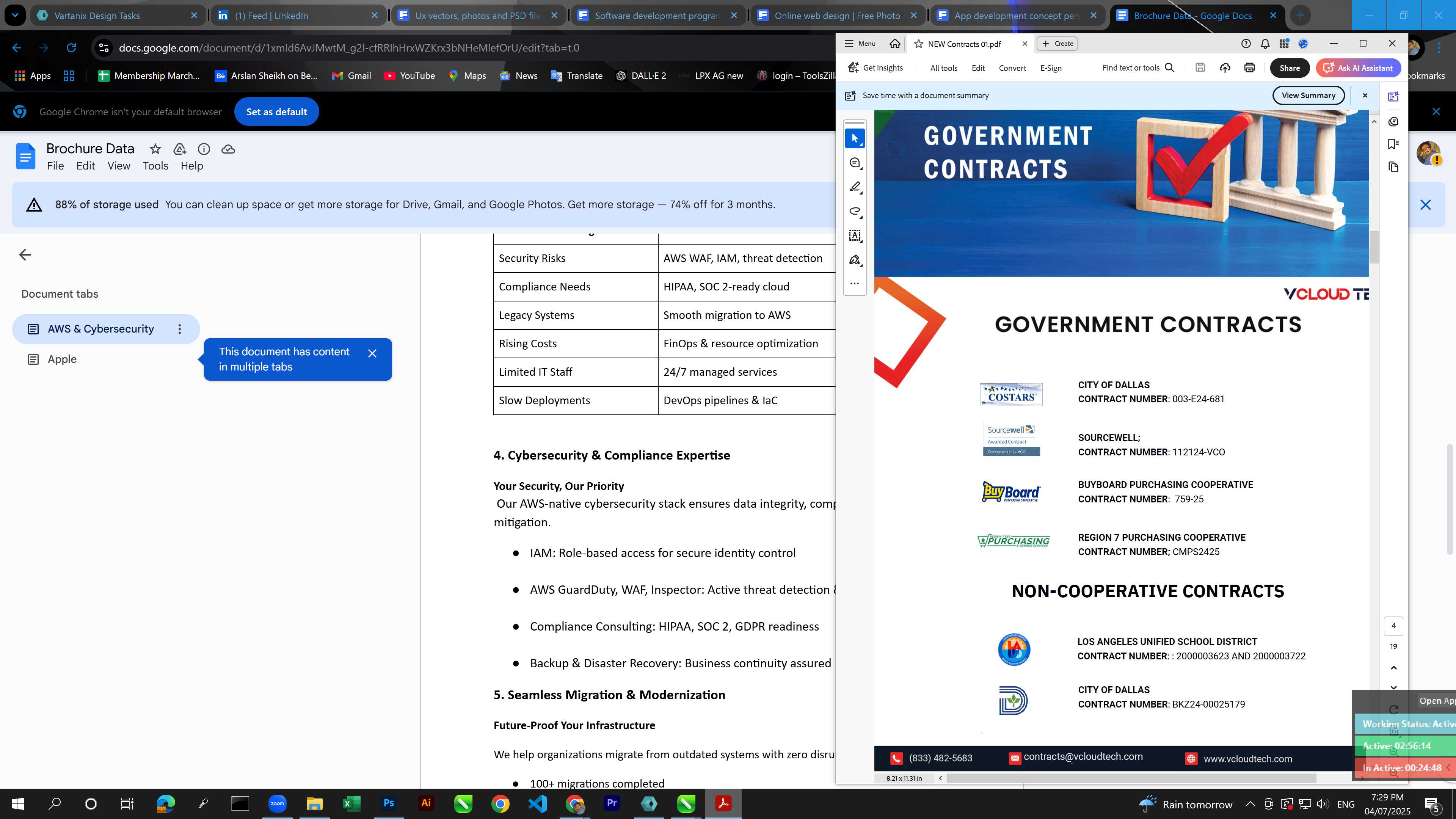The image size is (1456, 819).
Task: Open Adobe apps grid icon
Action: point(1284,44)
